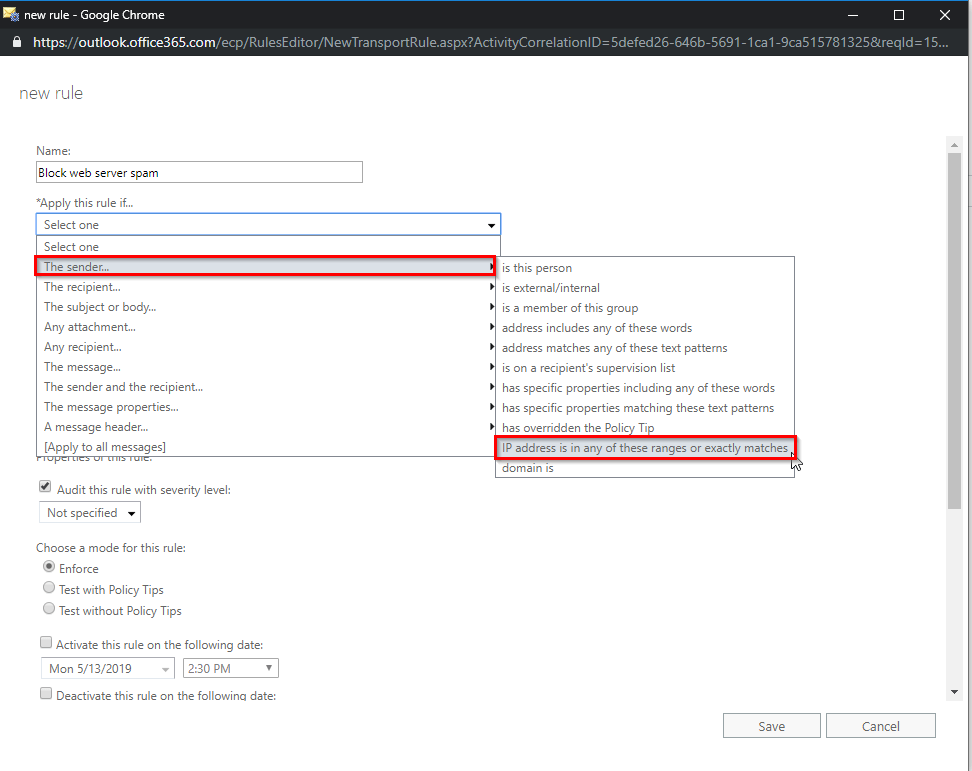Select the Enforce mode radio button
Screen dimensions: 972x771
49,566
